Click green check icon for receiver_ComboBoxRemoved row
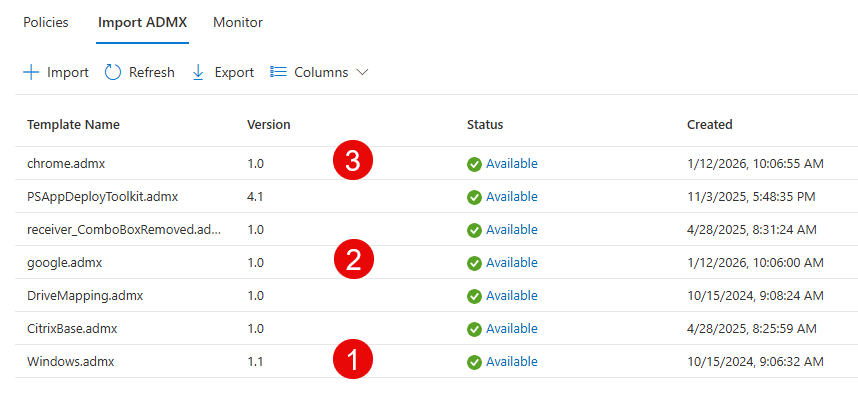Screen dimensions: 858x397 tap(474, 230)
